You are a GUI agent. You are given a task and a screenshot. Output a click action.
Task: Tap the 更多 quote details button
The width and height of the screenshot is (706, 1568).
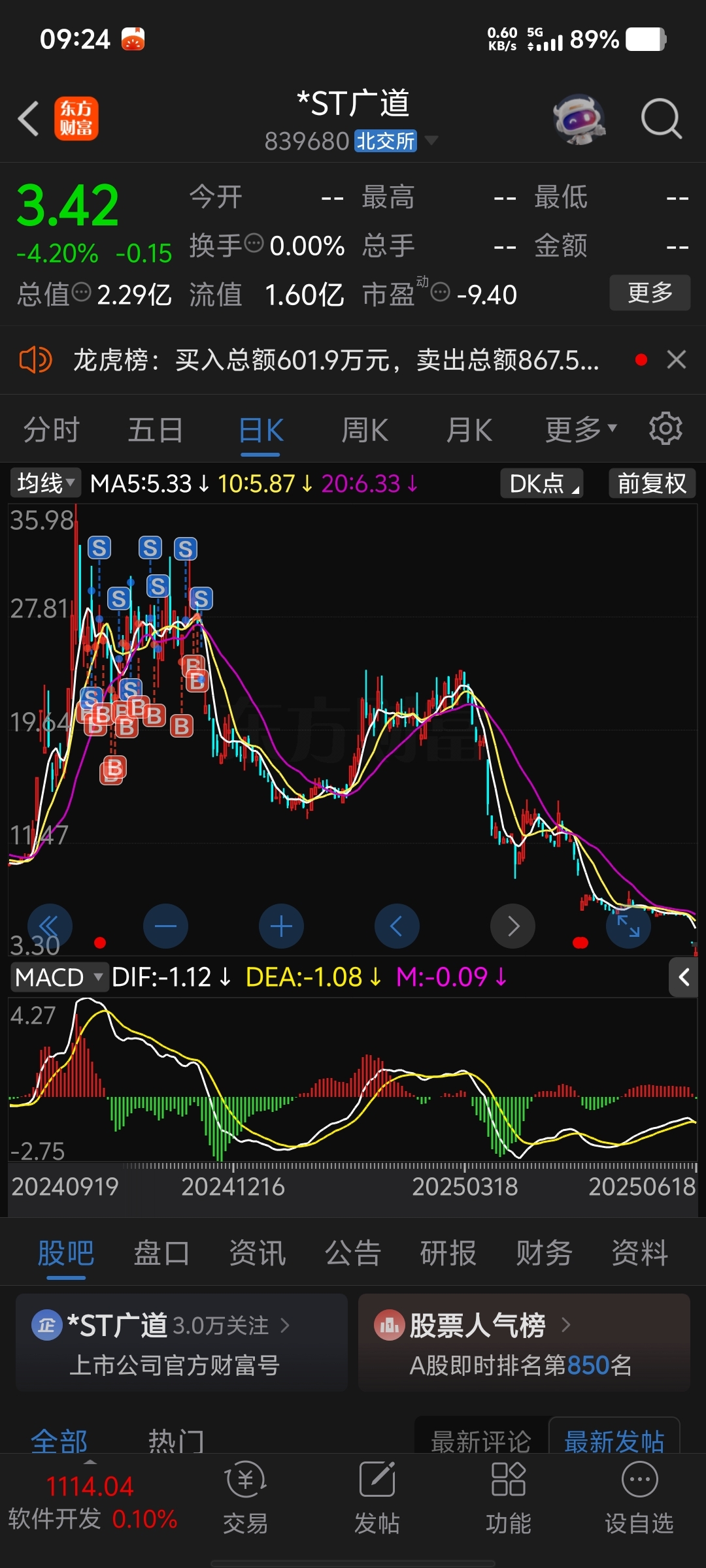point(650,293)
